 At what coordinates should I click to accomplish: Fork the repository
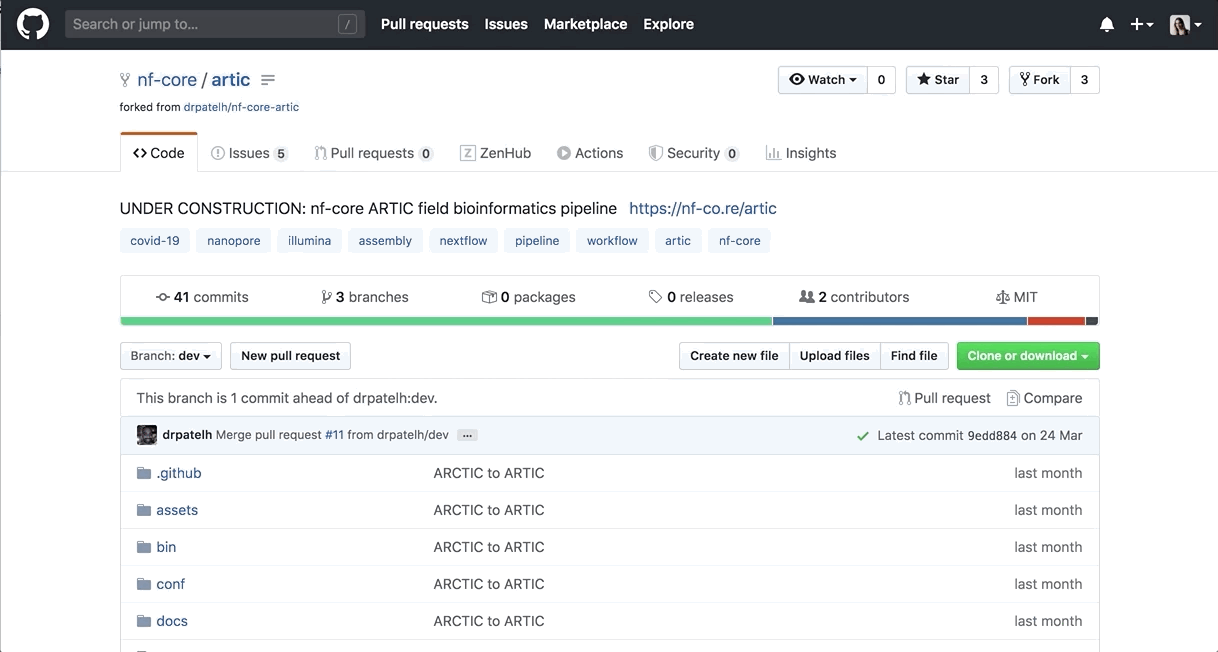1040,80
